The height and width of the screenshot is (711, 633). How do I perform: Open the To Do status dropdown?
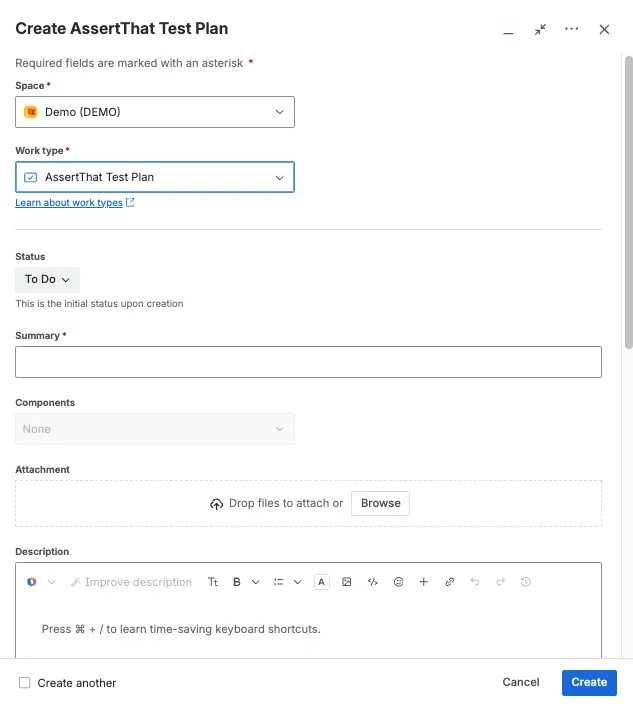(x=48, y=279)
